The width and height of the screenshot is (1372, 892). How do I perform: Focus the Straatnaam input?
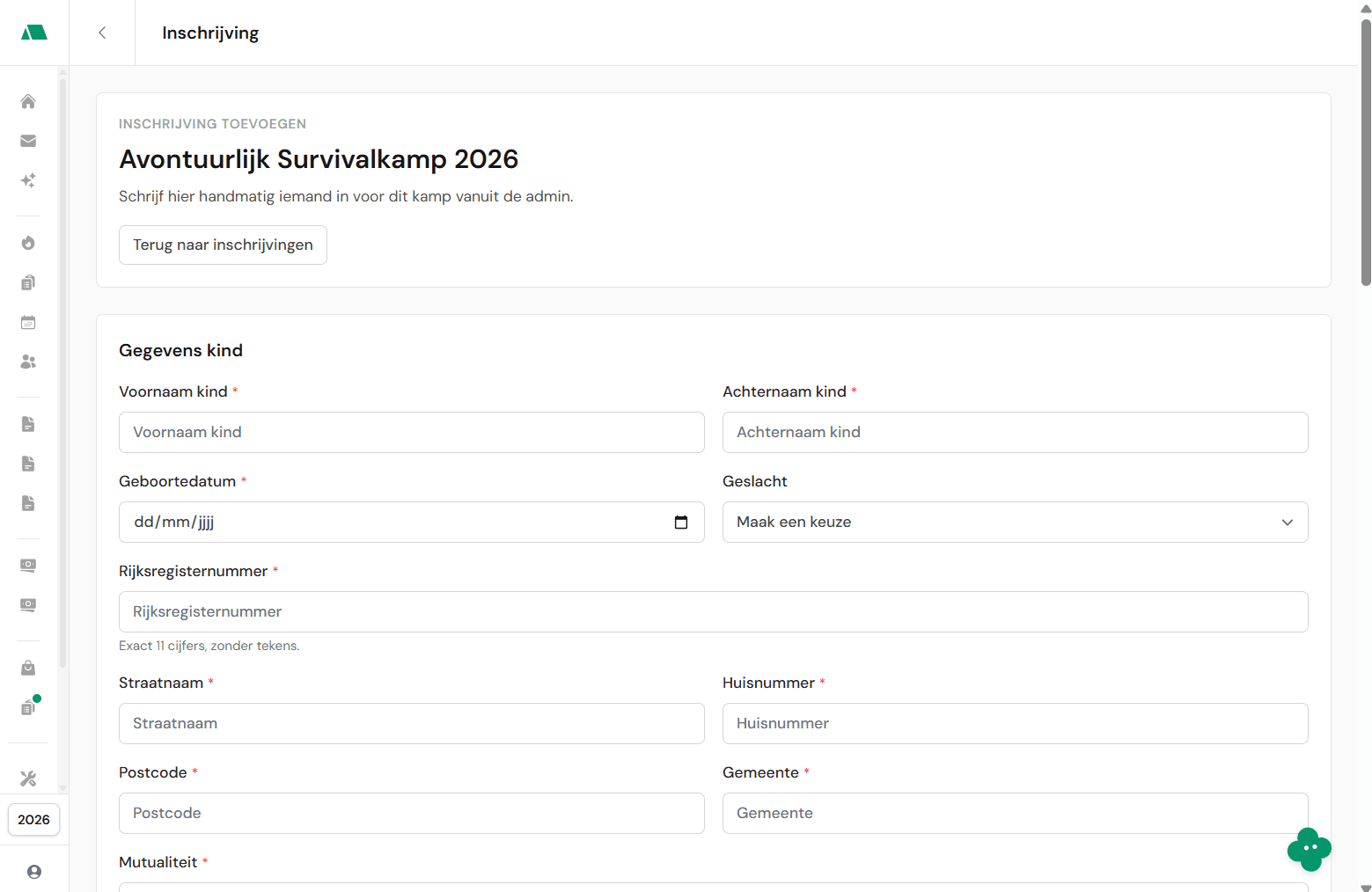click(411, 724)
